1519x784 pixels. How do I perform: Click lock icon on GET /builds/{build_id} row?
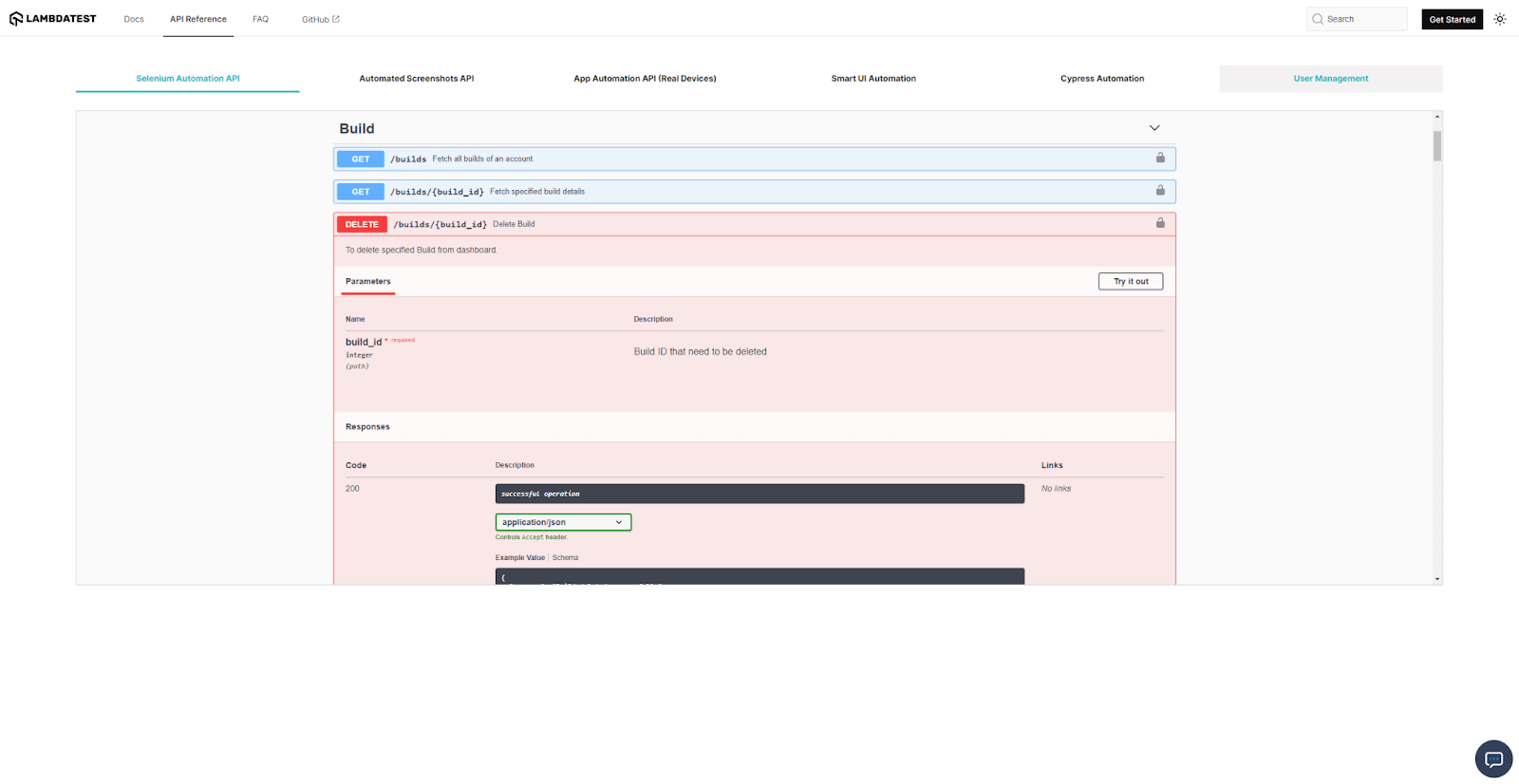(x=1160, y=190)
